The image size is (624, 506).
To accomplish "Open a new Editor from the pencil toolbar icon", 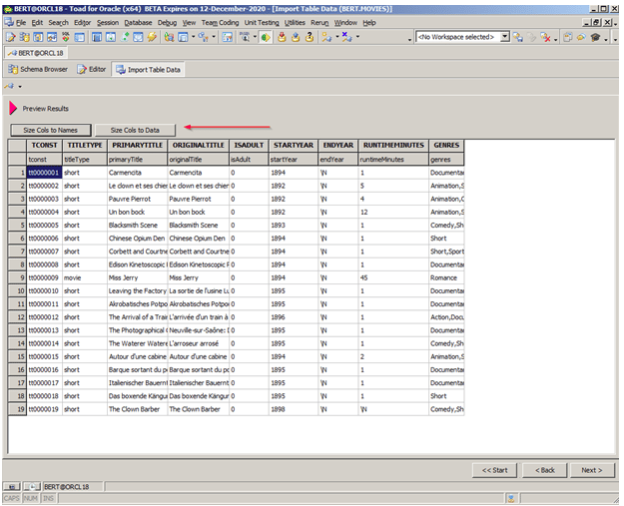I will click(11, 37).
